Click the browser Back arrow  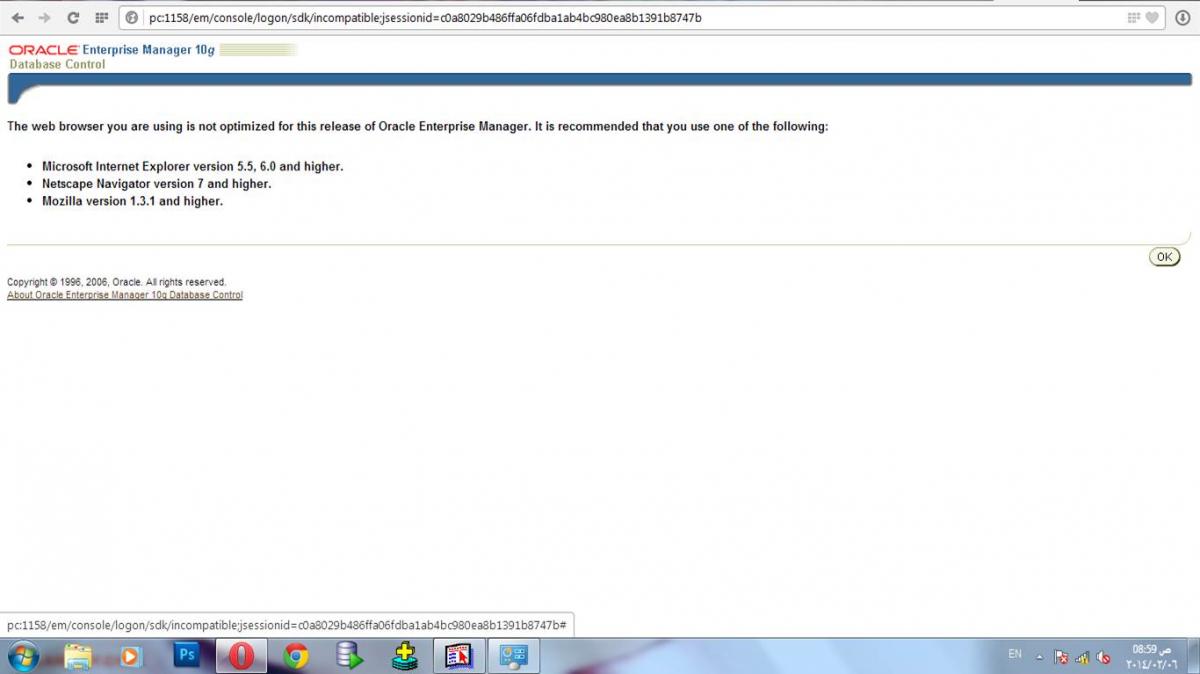pyautogui.click(x=17, y=18)
